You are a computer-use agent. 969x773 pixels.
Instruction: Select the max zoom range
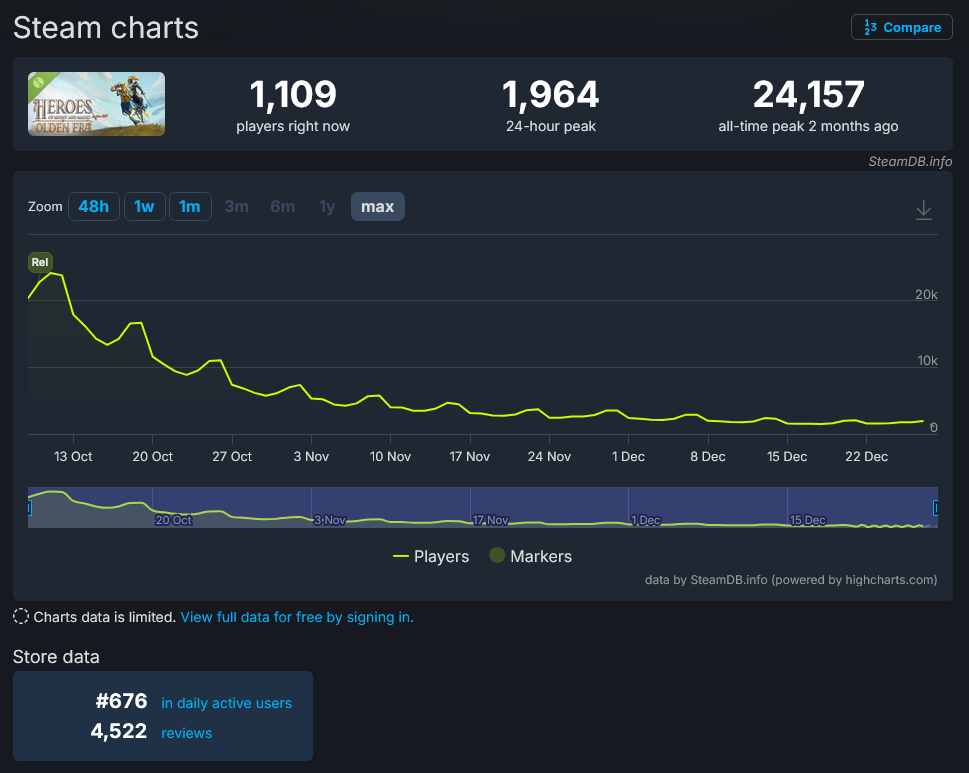pyautogui.click(x=378, y=206)
